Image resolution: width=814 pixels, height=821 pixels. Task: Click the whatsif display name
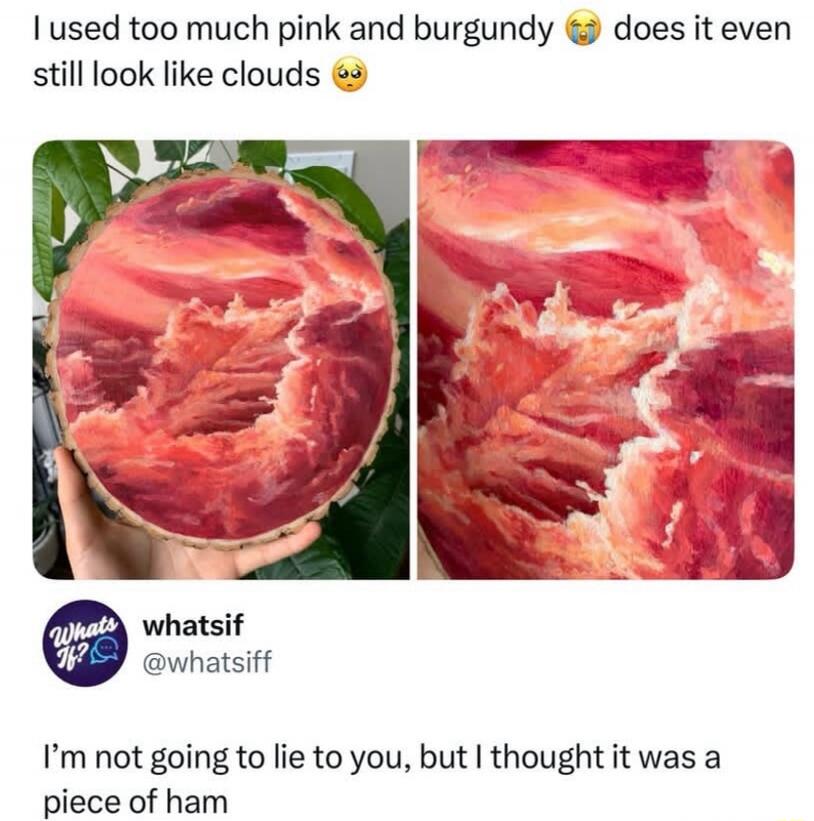pyautogui.click(x=193, y=625)
